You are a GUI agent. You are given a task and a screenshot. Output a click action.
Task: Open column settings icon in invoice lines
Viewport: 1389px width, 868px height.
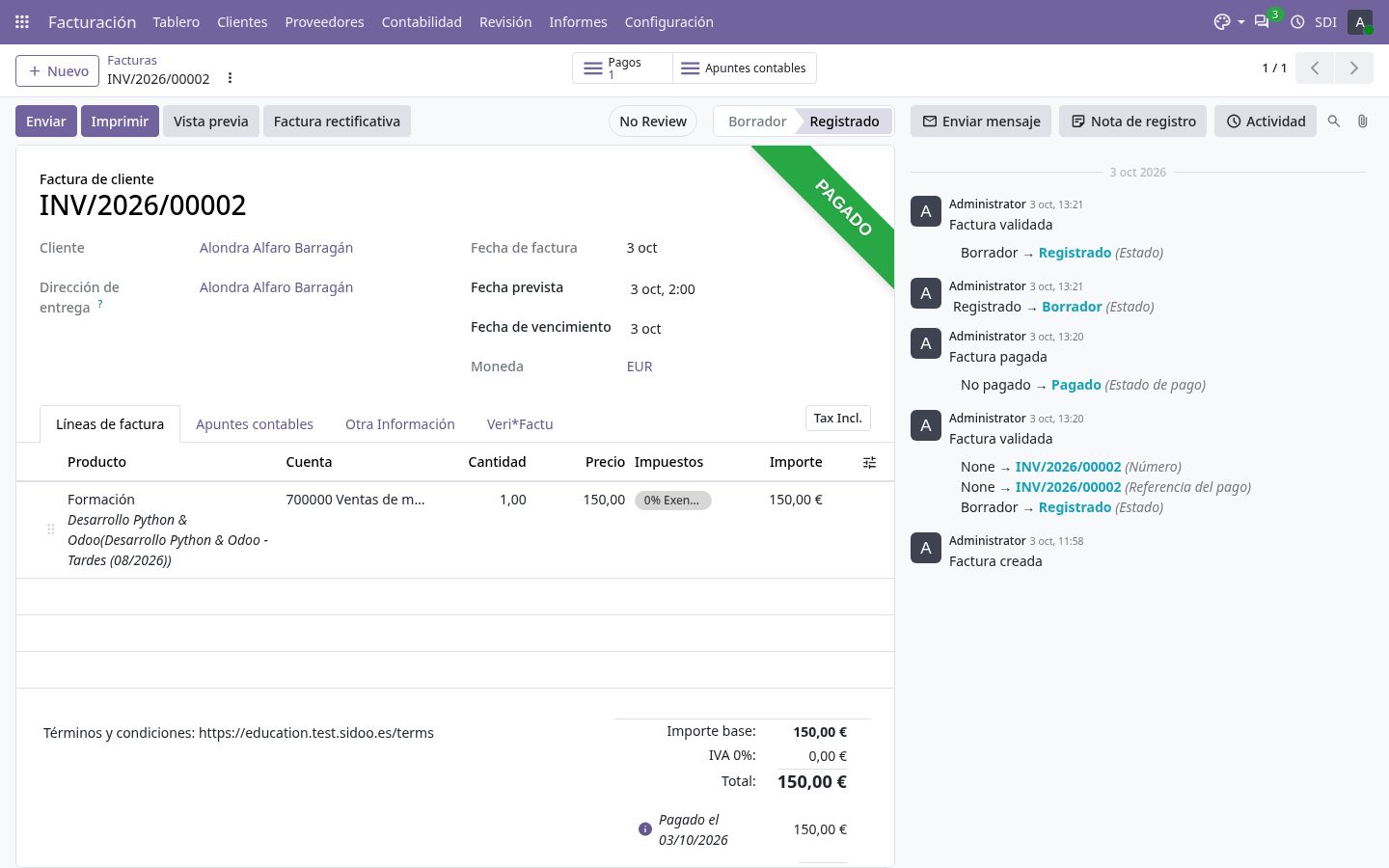coord(869,463)
